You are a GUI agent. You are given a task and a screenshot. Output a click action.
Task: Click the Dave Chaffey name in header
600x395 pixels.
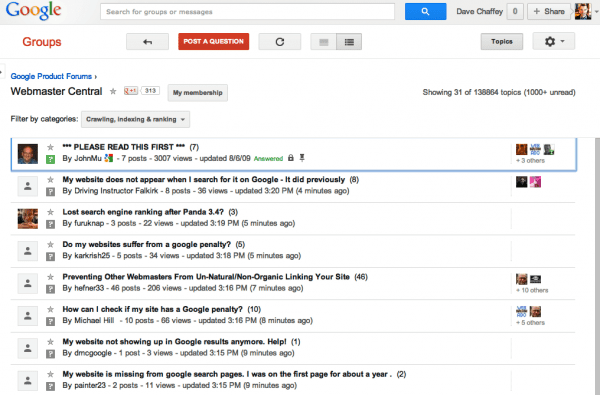(479, 11)
